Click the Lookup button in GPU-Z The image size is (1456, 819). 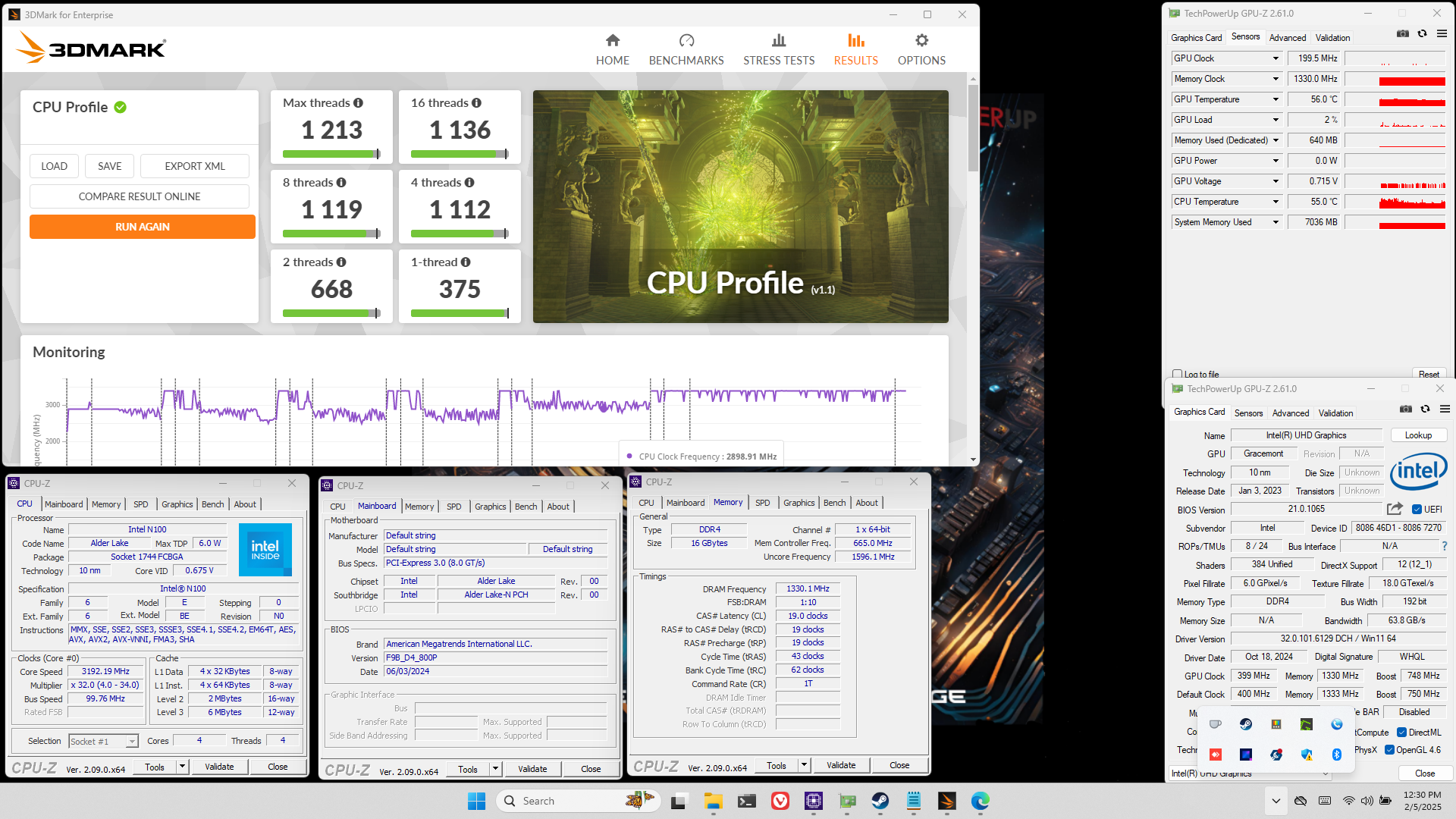click(1418, 435)
